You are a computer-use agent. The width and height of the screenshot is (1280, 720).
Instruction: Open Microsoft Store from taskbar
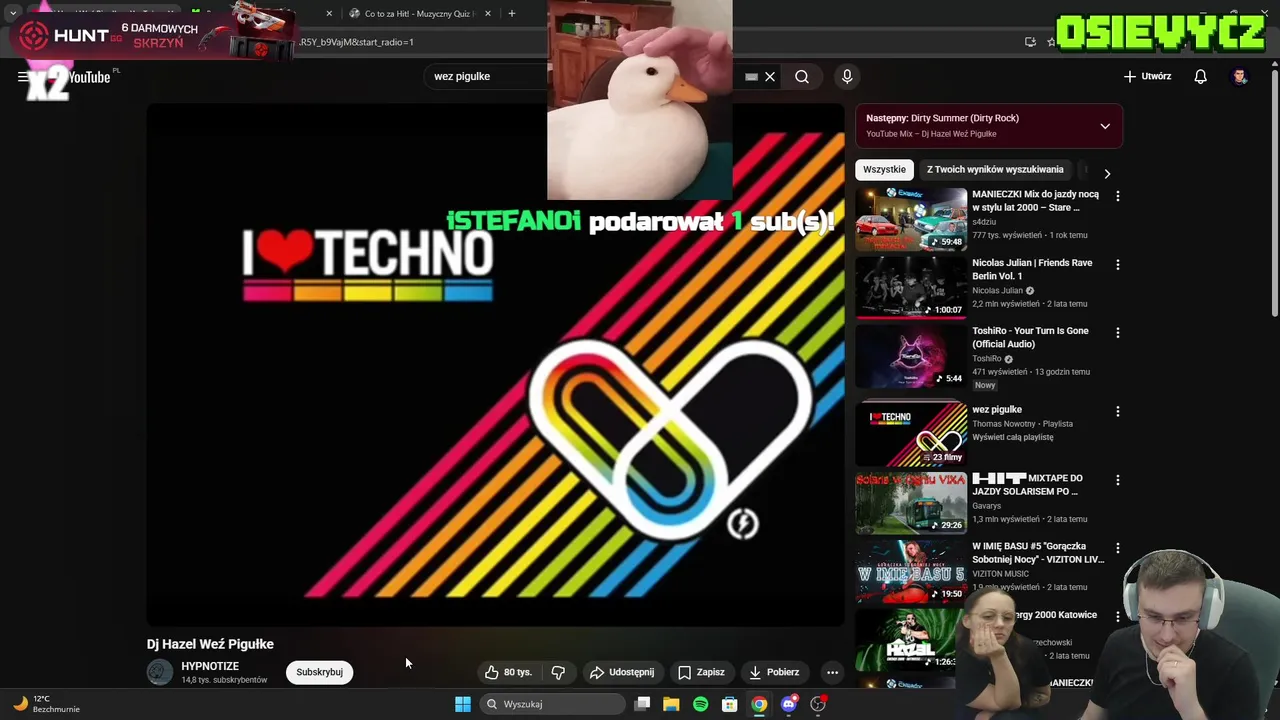(x=730, y=704)
